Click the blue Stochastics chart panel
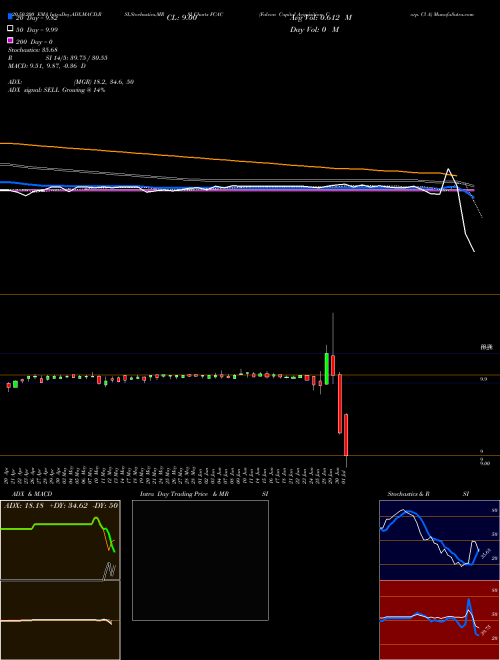 (x=439, y=540)
